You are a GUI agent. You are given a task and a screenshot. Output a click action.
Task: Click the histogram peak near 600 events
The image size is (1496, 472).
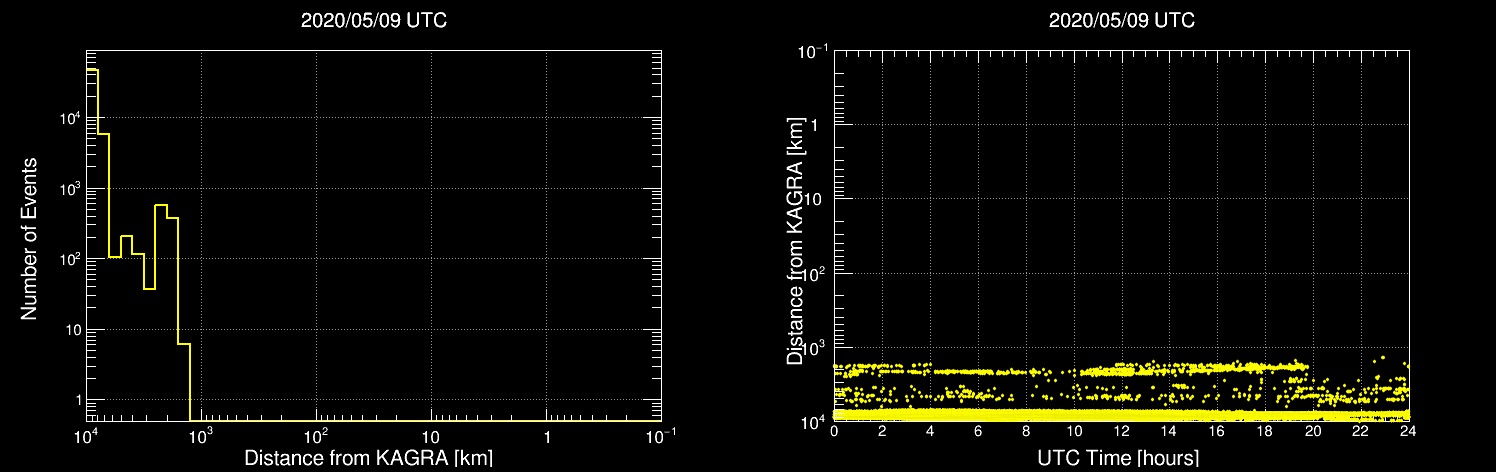pos(161,313)
